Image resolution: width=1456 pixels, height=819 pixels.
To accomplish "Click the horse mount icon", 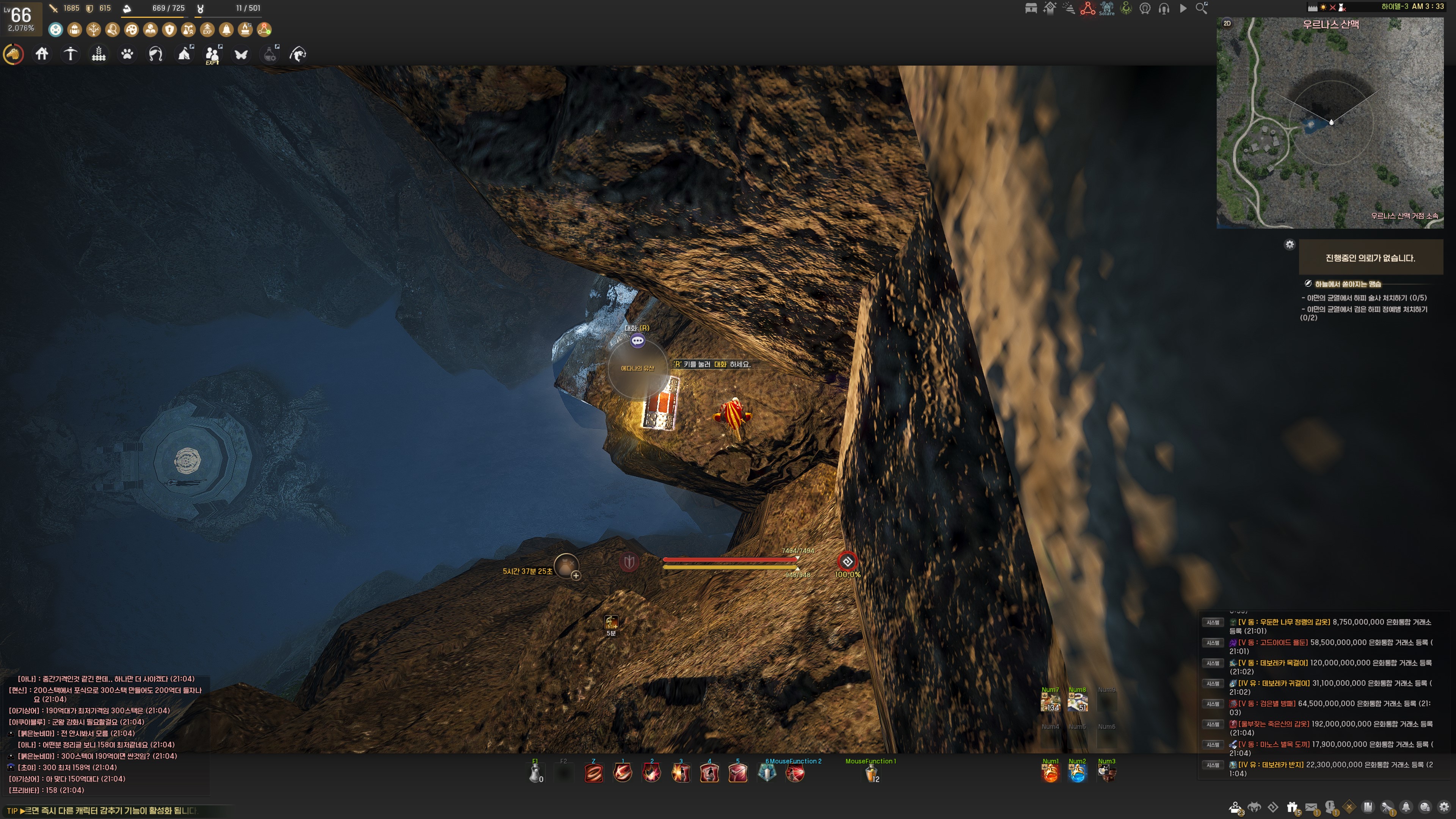I will [14, 54].
